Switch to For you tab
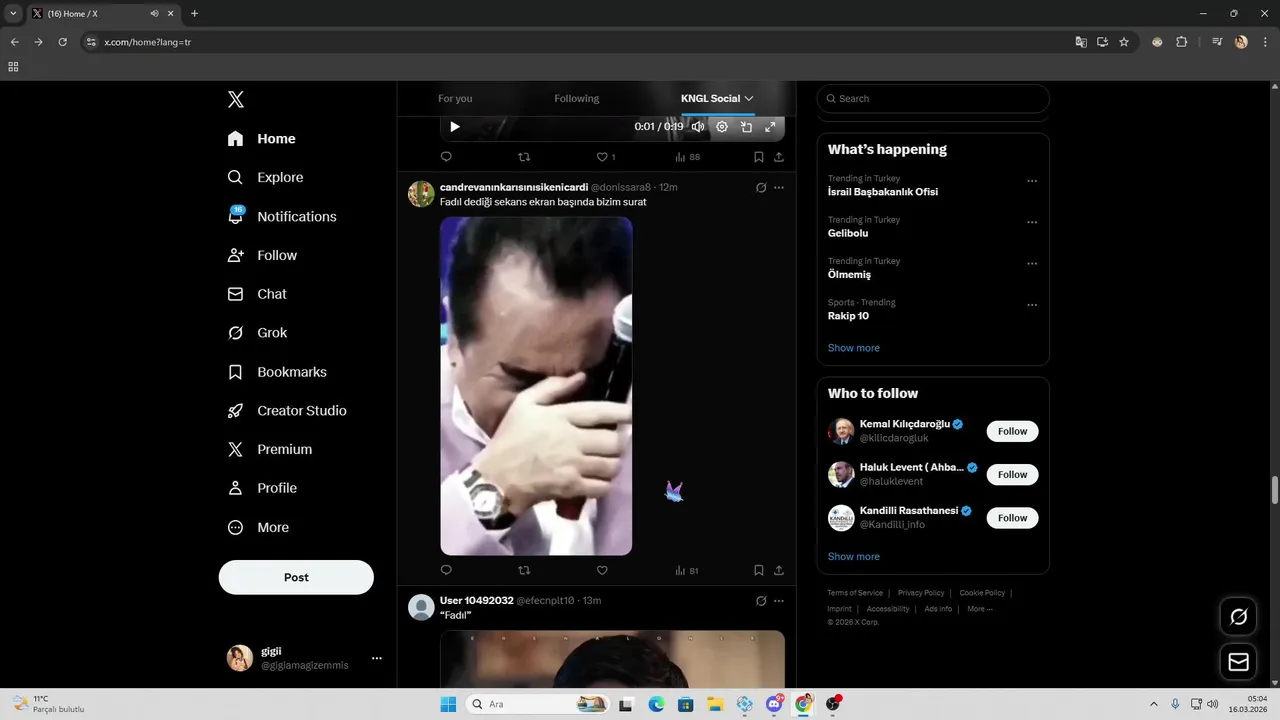 455,98
